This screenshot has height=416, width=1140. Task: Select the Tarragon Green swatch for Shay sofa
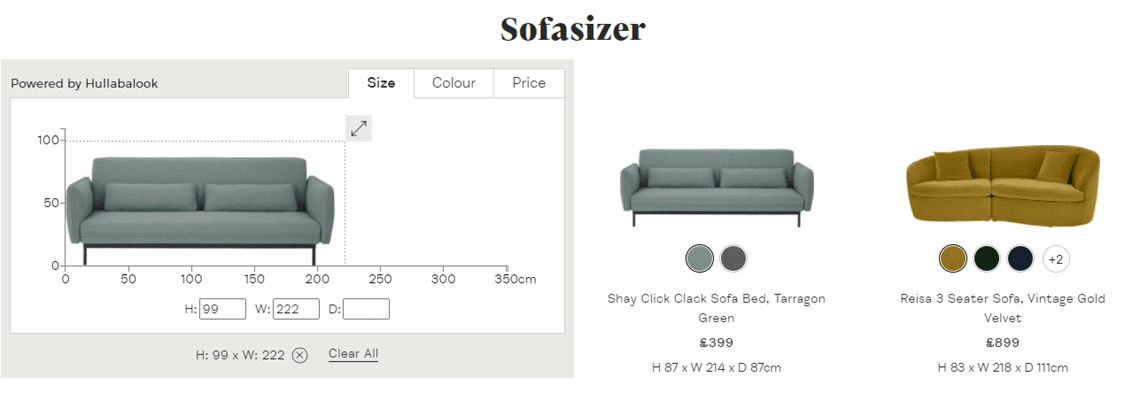coord(700,259)
